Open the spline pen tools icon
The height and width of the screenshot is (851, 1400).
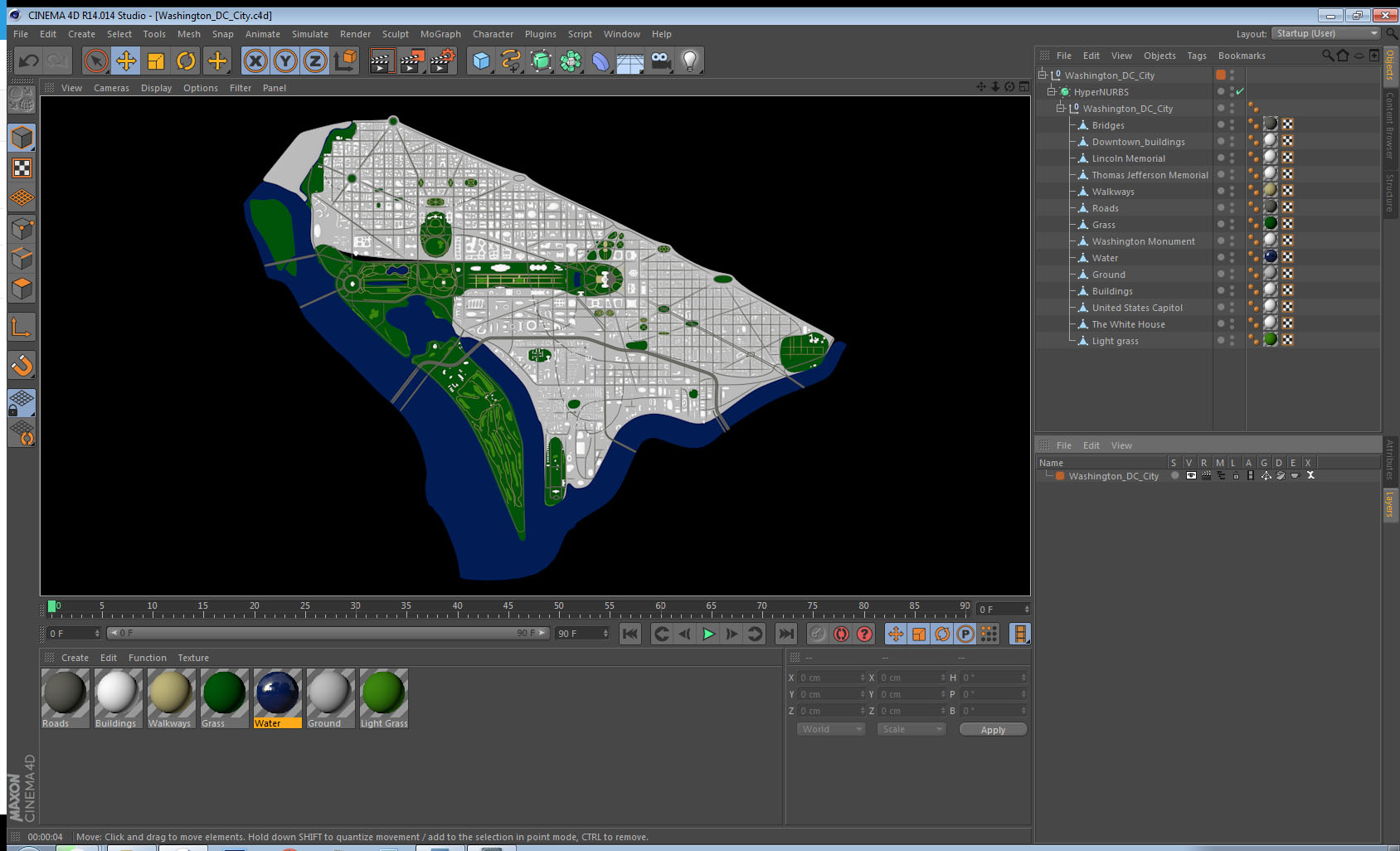pos(511,61)
